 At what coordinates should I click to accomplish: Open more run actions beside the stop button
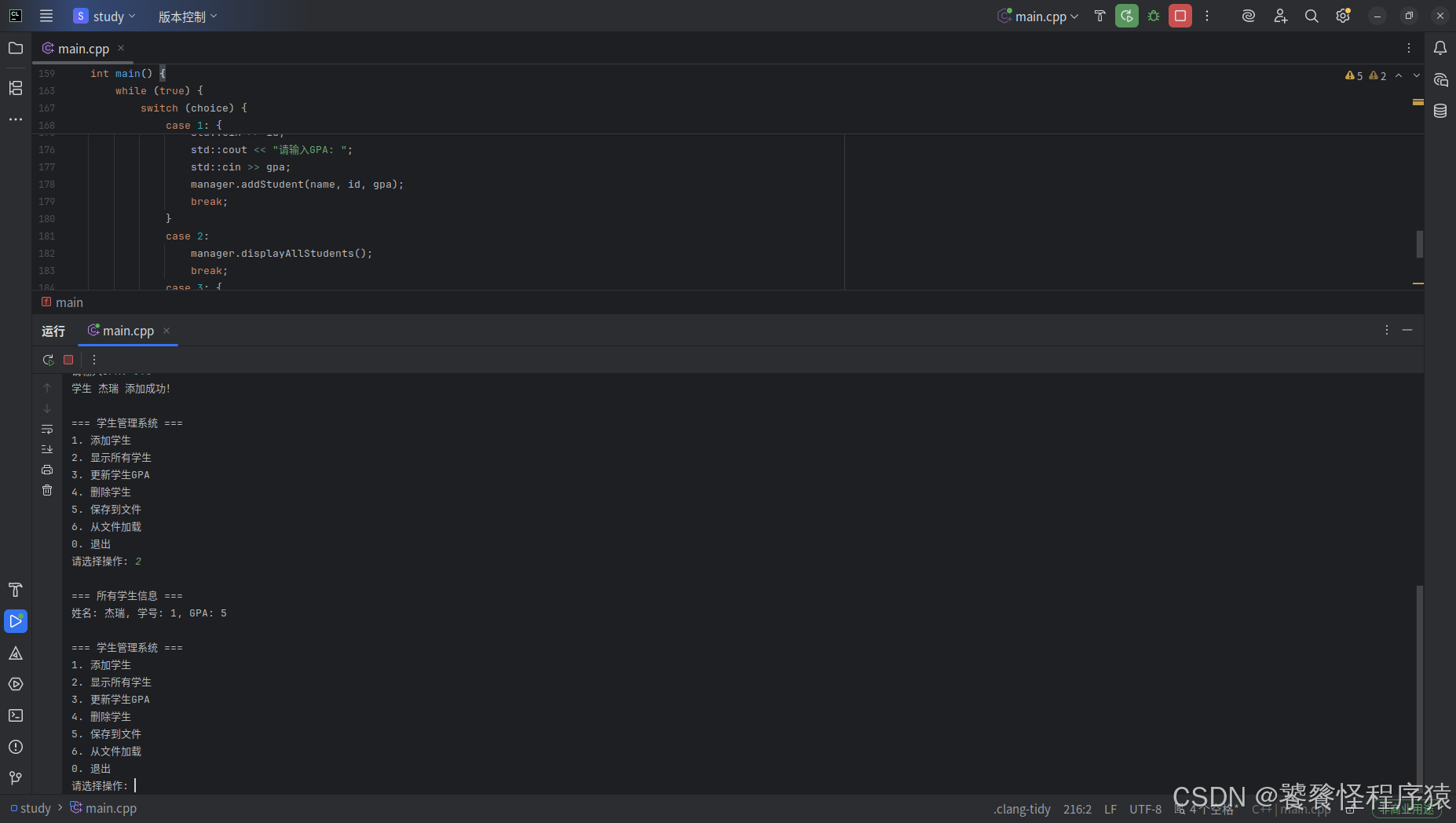1207,16
